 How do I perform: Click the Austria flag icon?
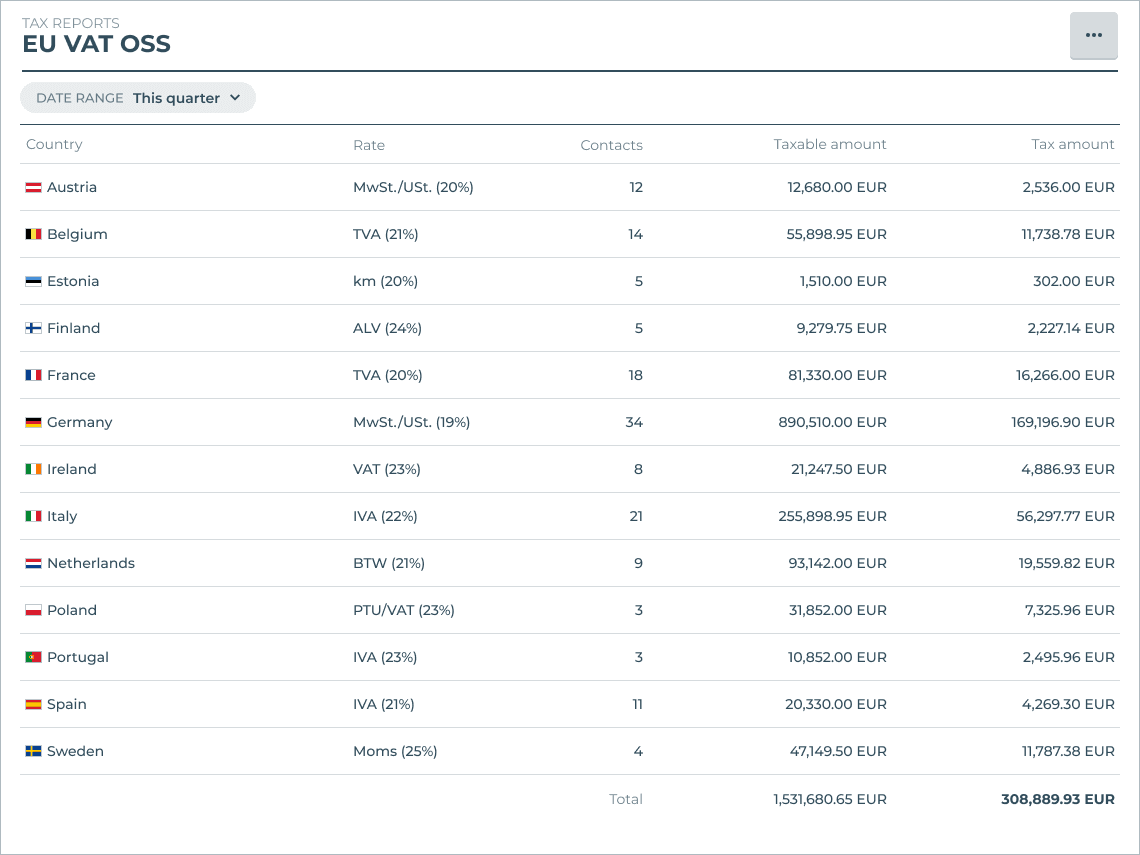33,188
